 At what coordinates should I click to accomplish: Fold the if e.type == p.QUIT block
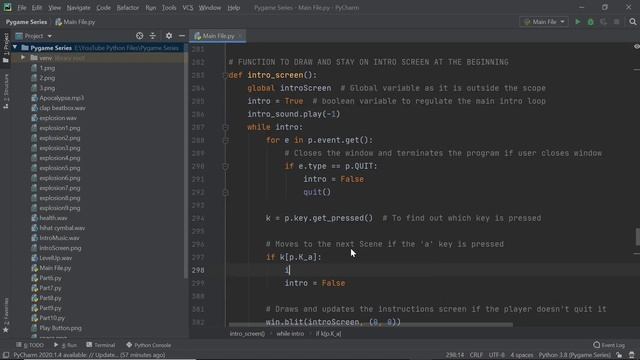225,166
